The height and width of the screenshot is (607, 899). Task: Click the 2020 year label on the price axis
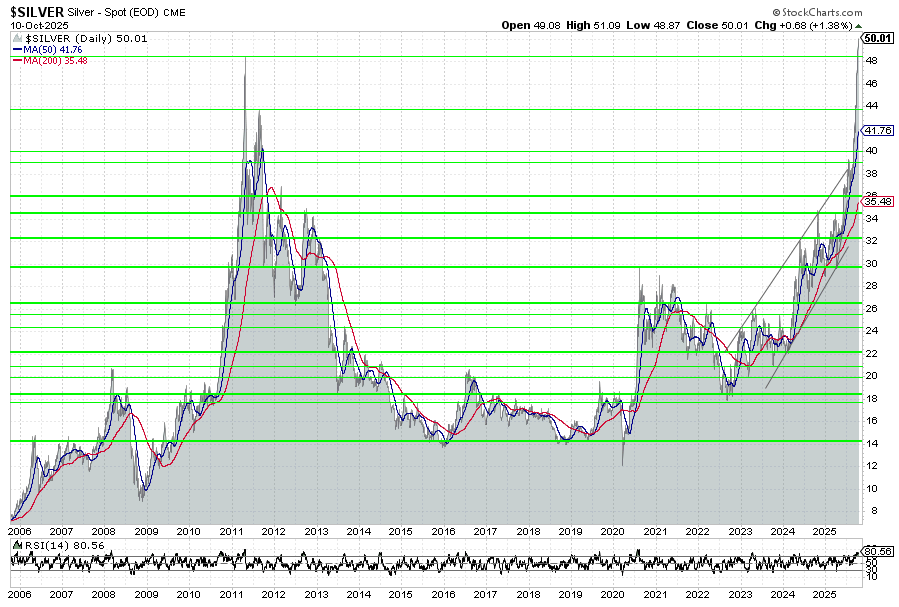612,531
